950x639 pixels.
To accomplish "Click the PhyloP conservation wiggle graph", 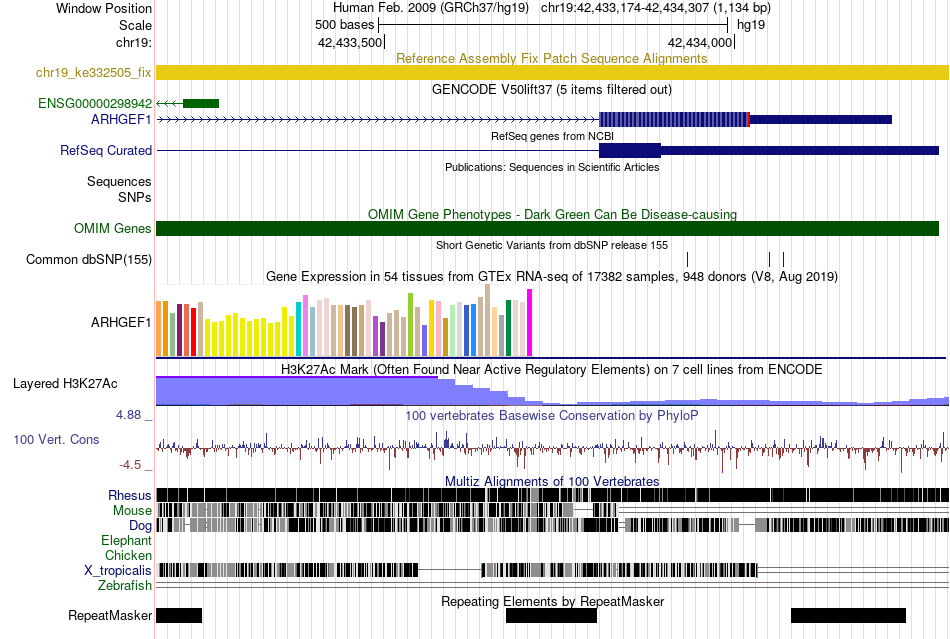I will point(552,449).
